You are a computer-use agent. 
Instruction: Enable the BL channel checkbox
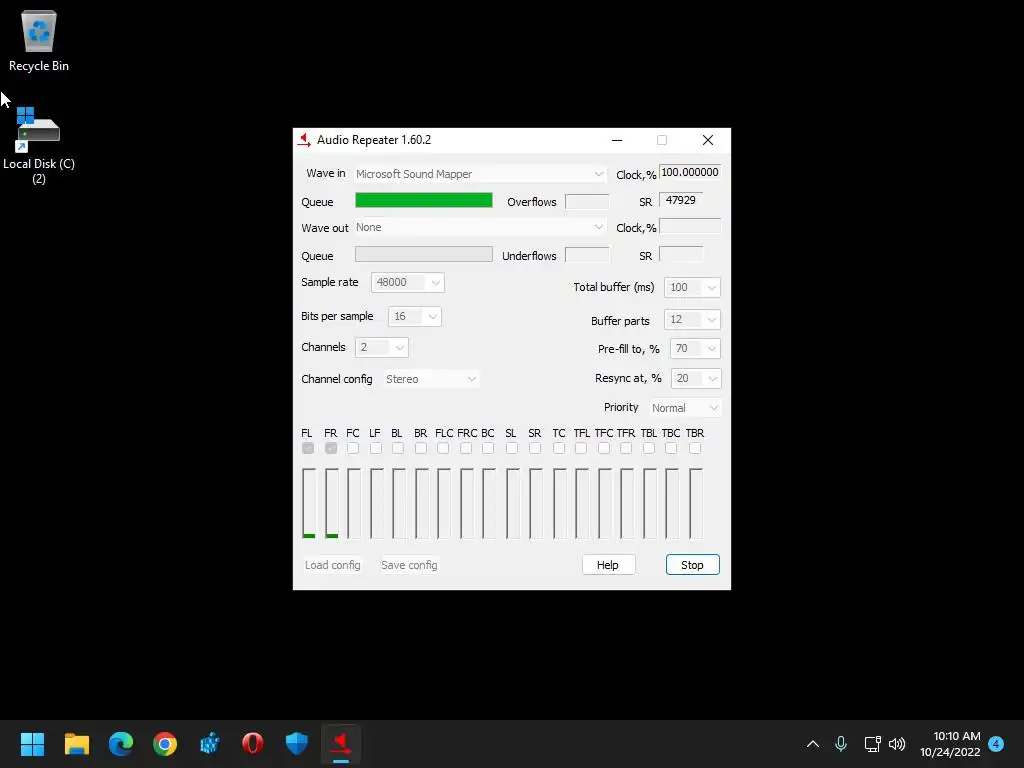(398, 448)
